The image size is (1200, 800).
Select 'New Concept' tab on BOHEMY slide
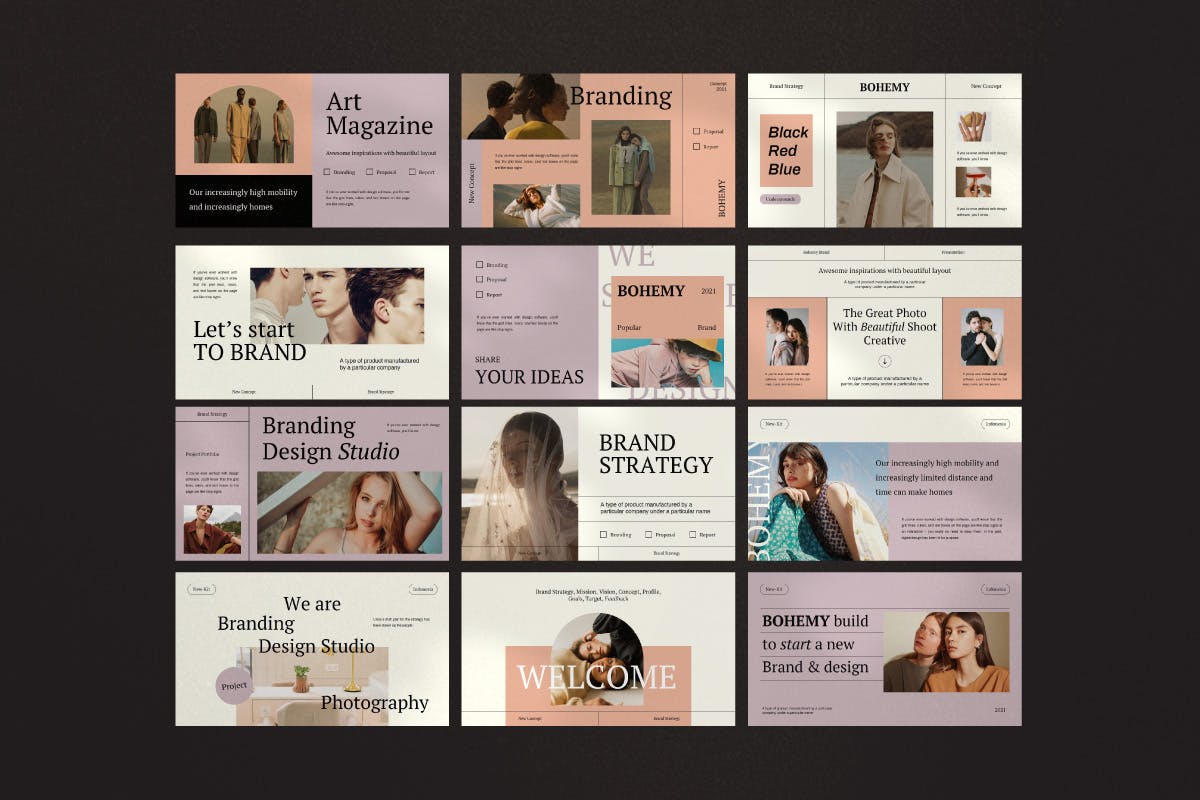point(985,87)
